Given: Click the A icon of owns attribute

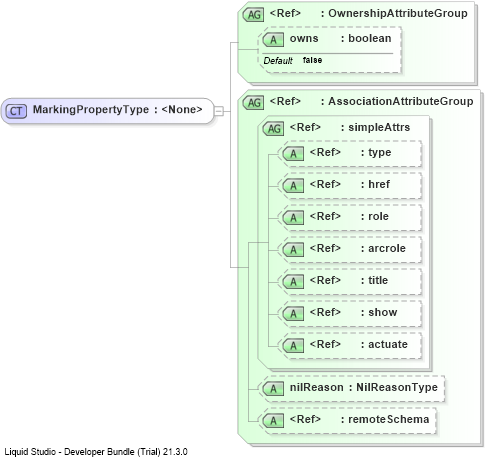Looking at the screenshot, I should [x=273, y=40].
